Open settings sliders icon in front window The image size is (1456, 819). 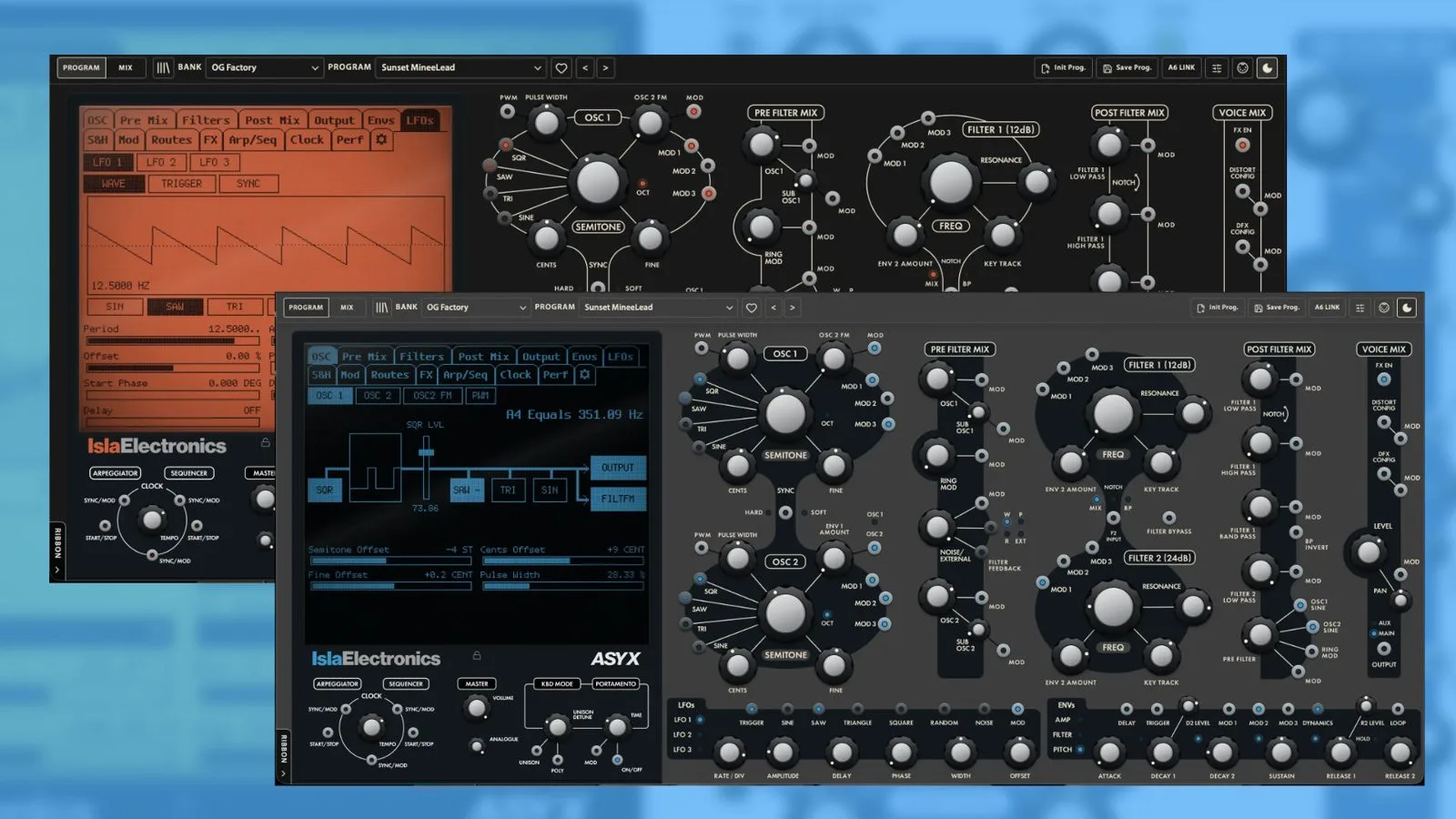1360,308
